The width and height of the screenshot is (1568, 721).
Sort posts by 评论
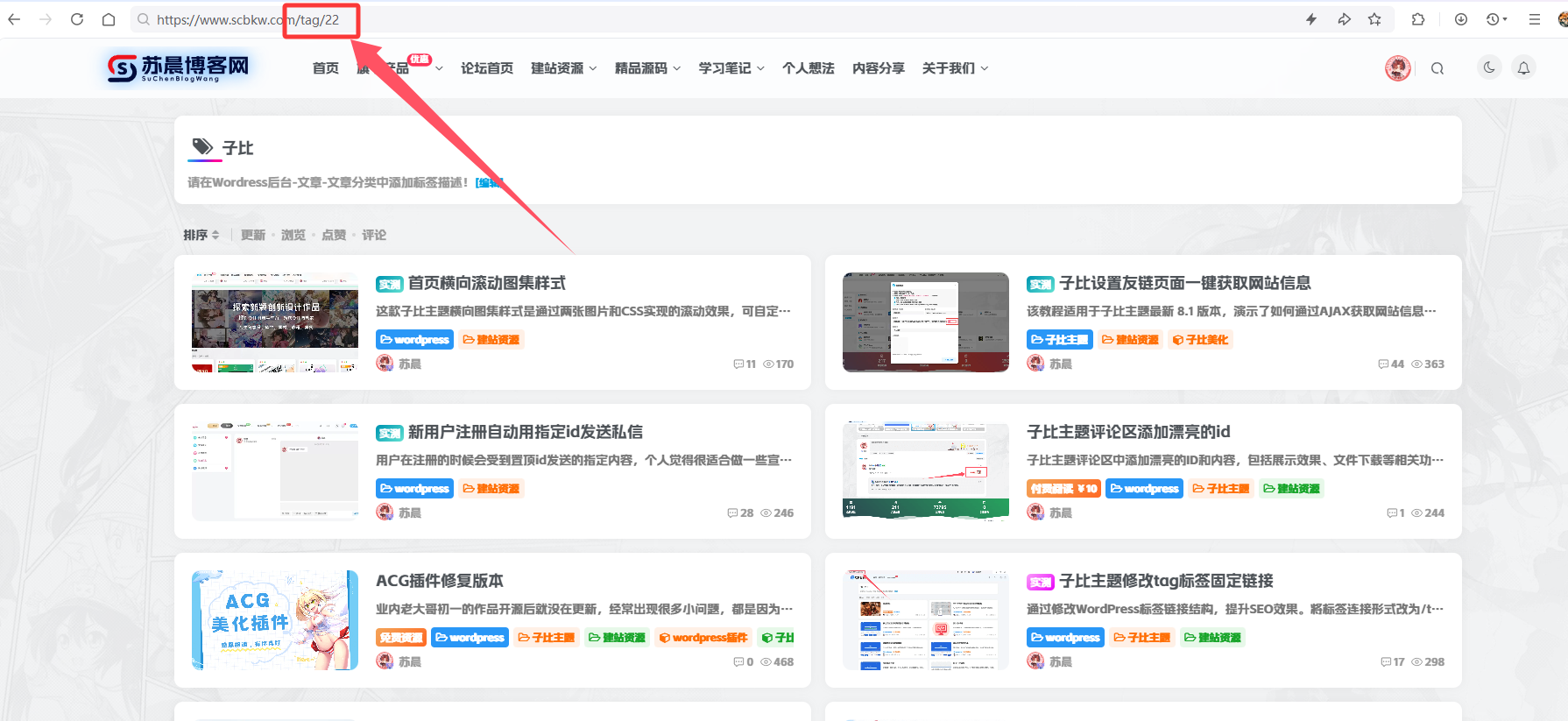[x=374, y=235]
